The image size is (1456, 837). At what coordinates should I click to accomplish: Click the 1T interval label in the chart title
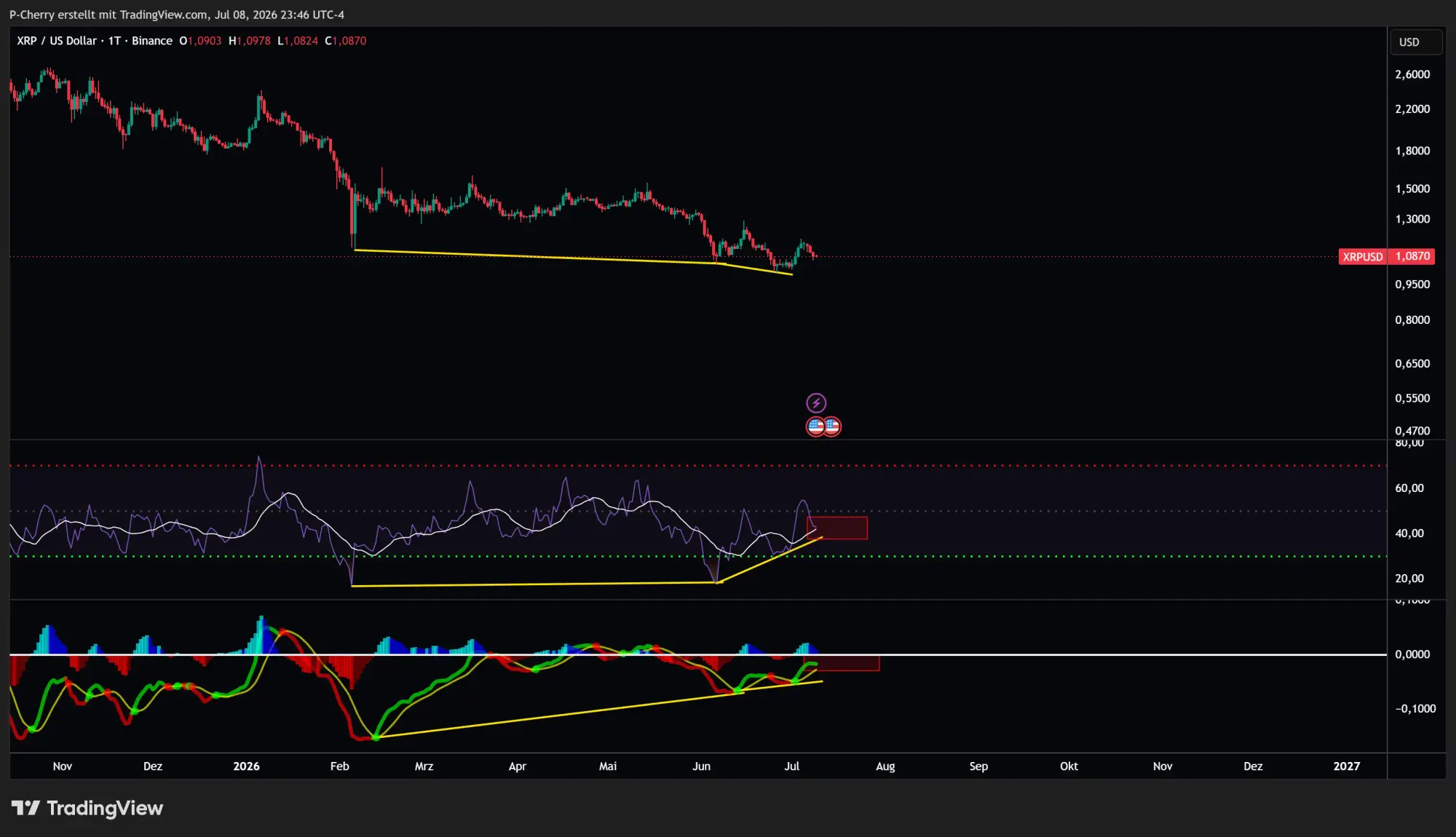pyautogui.click(x=114, y=41)
